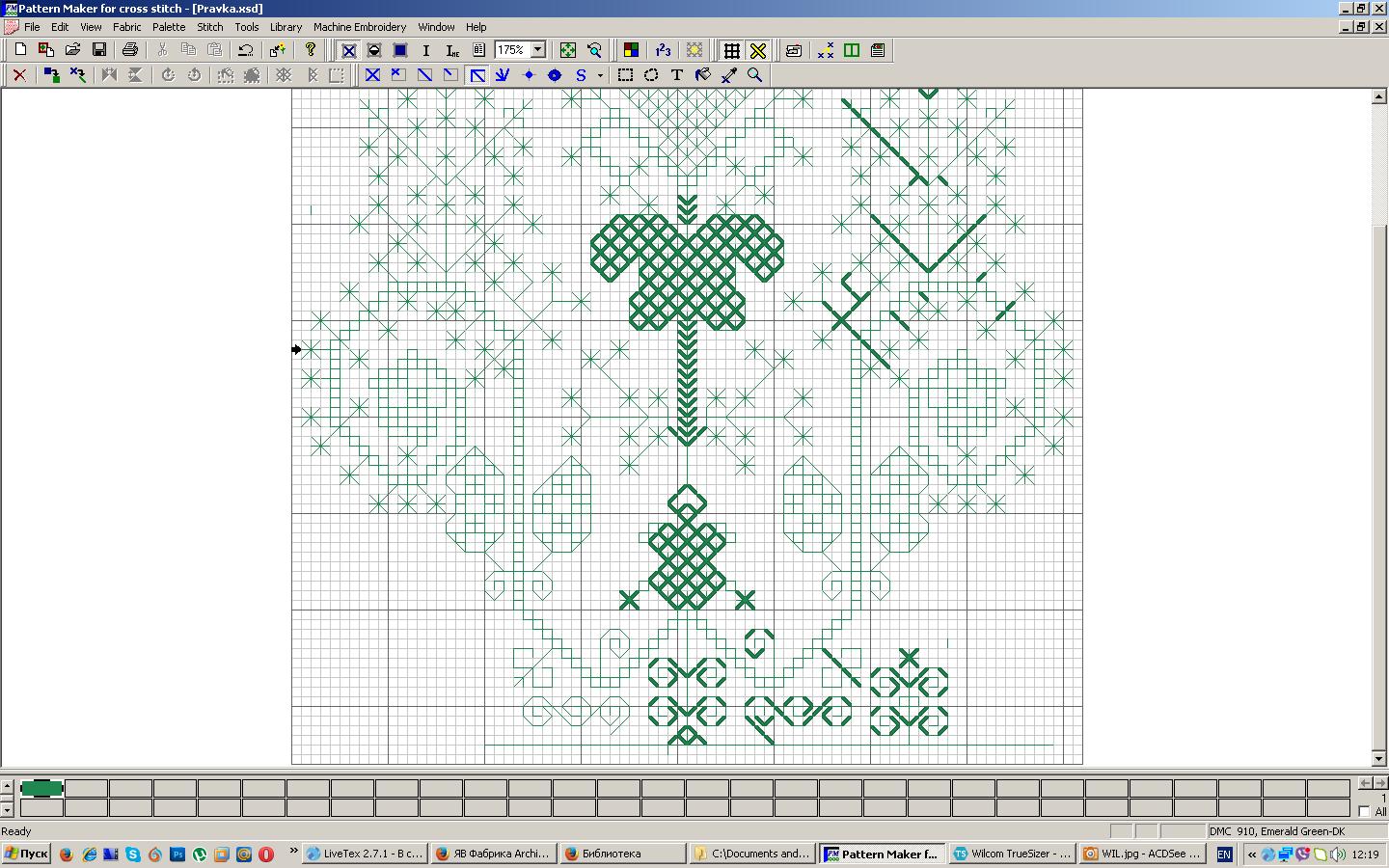Viewport: 1389px width, 868px height.
Task: Switch to stitch X view mode
Action: point(348,50)
